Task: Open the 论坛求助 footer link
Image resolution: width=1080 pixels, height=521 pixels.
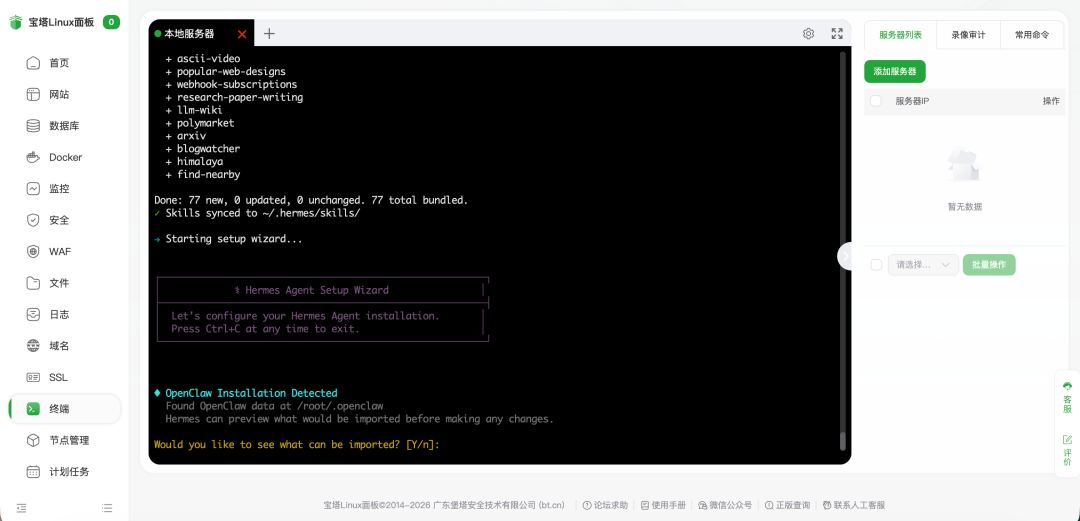Action: pyautogui.click(x=605, y=505)
